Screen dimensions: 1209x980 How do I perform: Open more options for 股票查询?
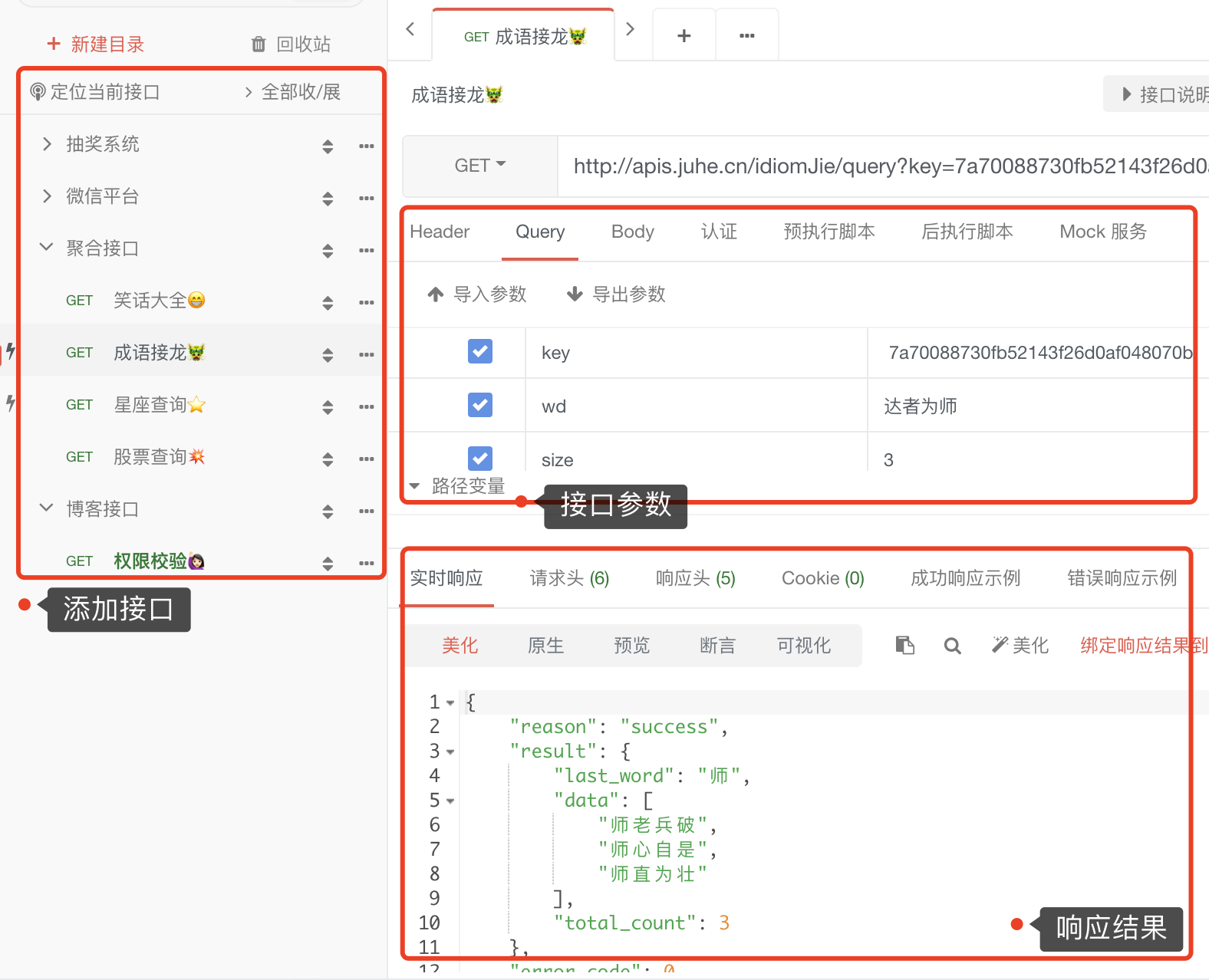point(367,459)
